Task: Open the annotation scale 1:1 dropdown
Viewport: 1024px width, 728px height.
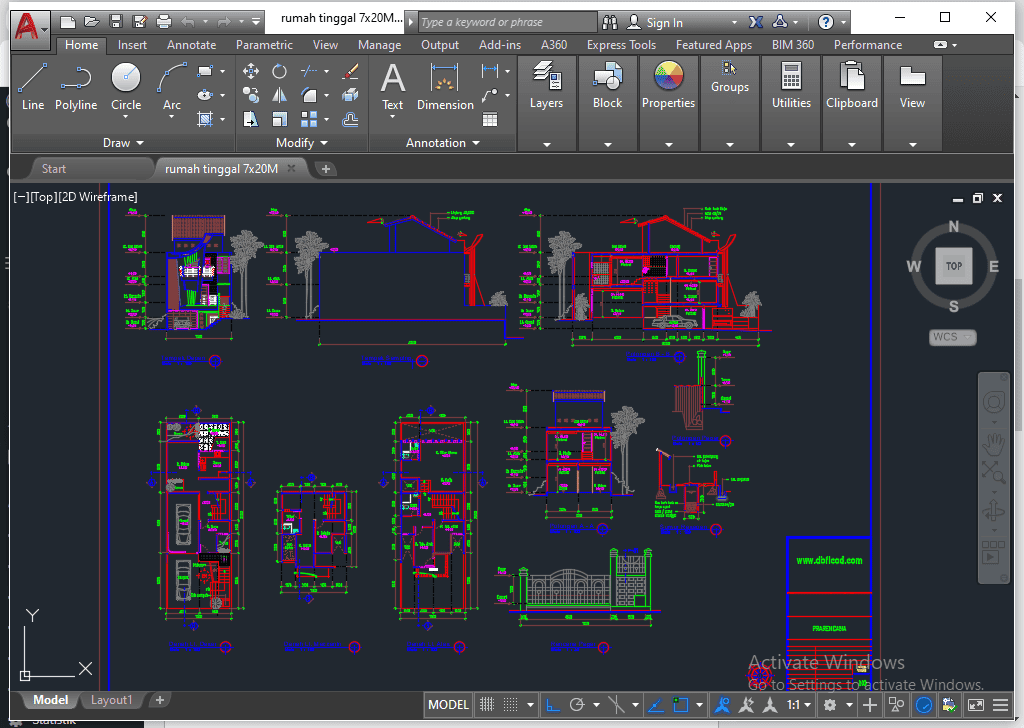Action: (799, 705)
